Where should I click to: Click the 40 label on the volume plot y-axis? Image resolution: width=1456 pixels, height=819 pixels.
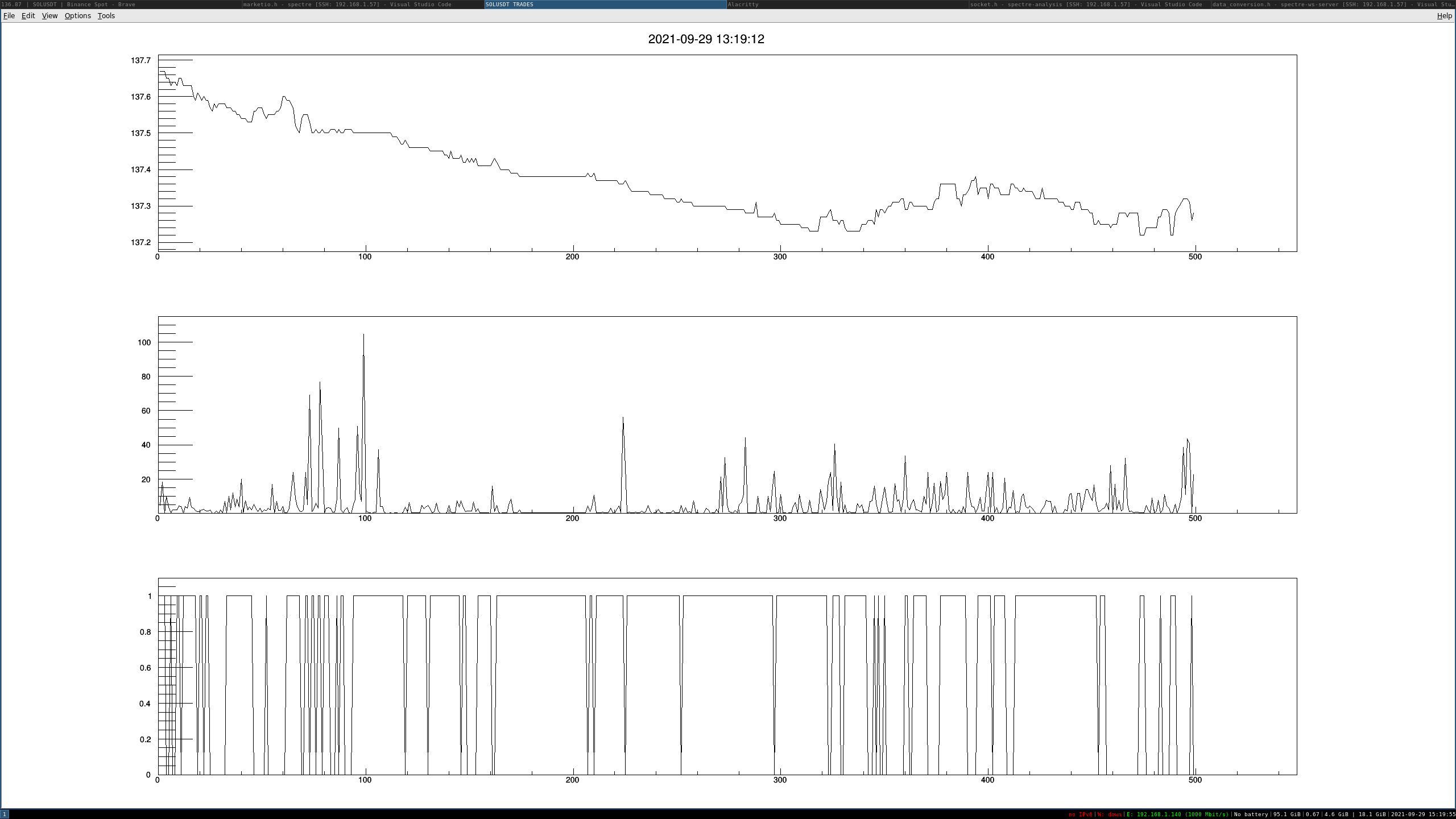(x=146, y=445)
